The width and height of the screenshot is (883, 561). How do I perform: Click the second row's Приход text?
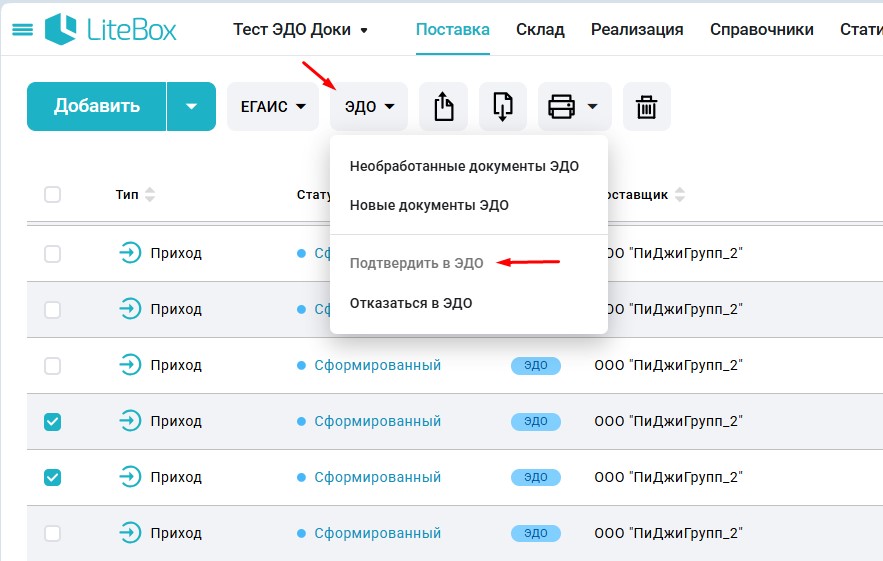(176, 309)
